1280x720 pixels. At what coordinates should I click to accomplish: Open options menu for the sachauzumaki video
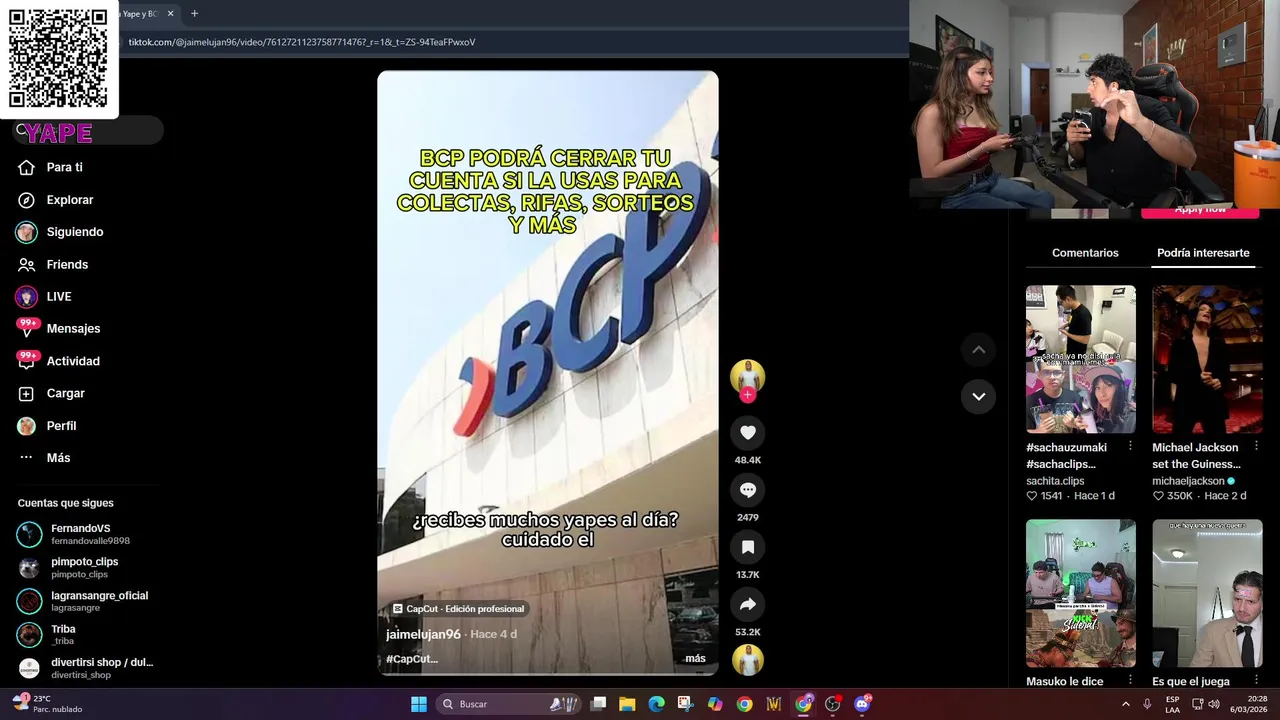[x=1130, y=446]
